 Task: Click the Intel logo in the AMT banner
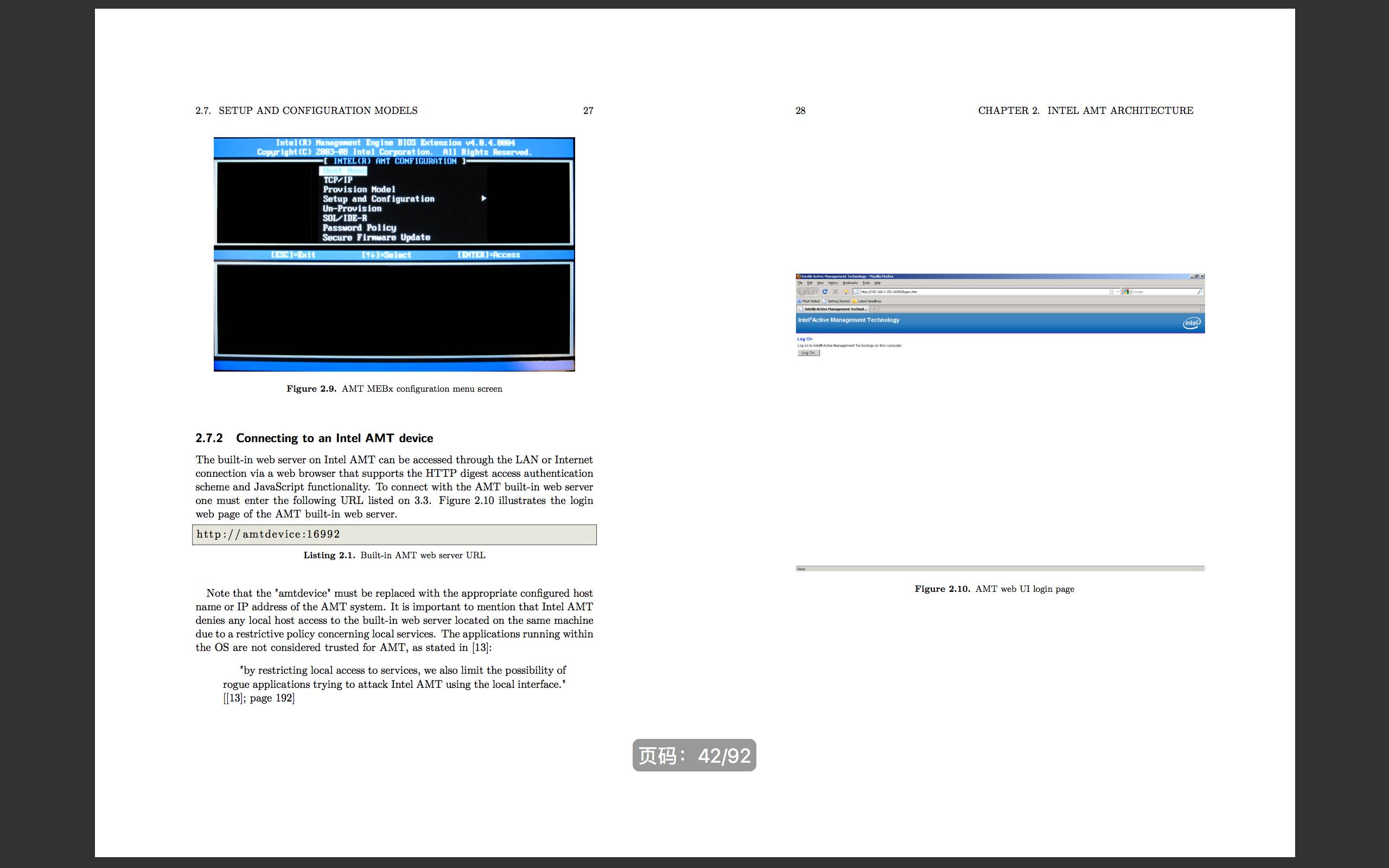[x=1192, y=323]
